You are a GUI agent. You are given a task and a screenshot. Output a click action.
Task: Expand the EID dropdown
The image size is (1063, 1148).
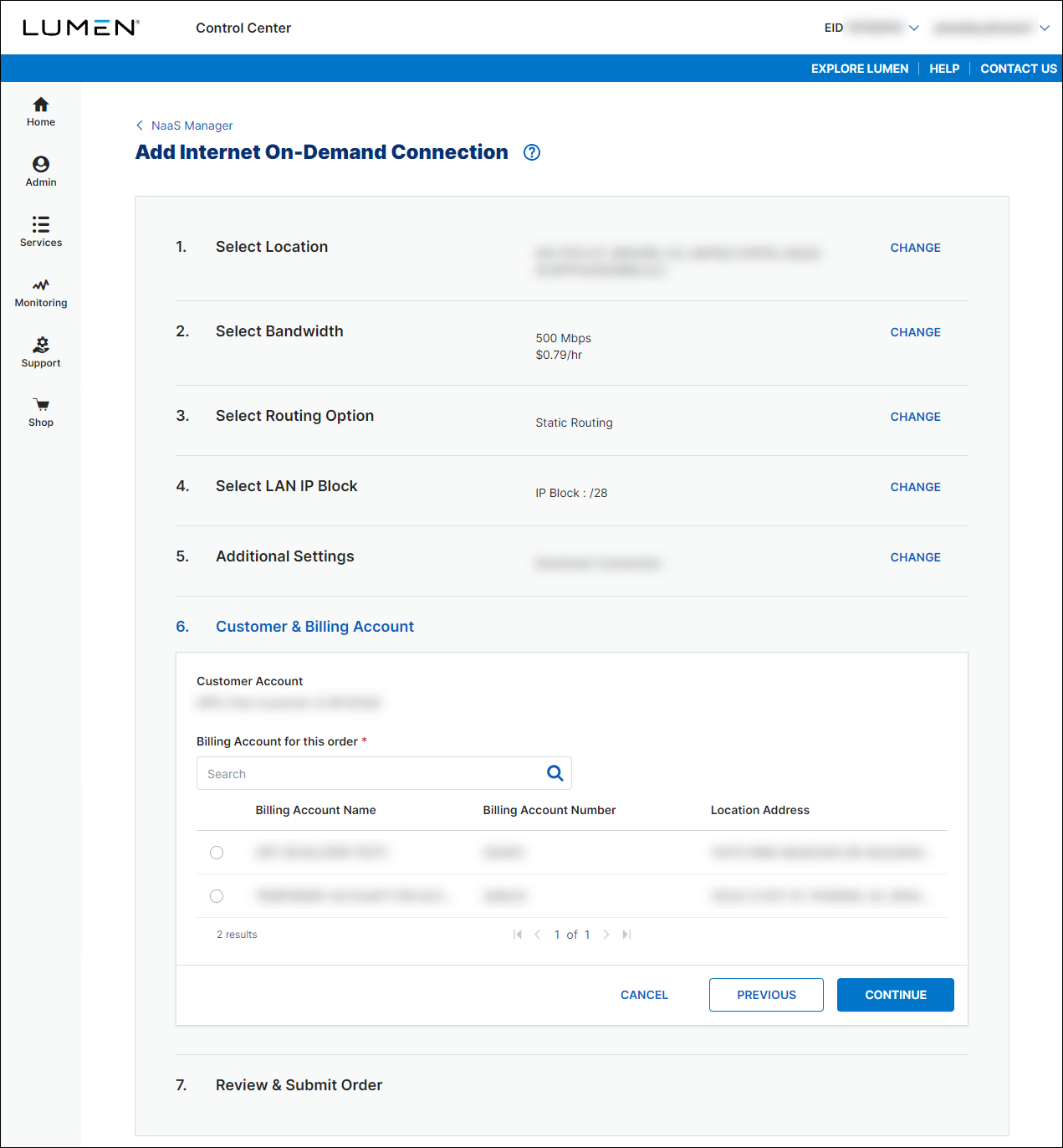[x=914, y=28]
